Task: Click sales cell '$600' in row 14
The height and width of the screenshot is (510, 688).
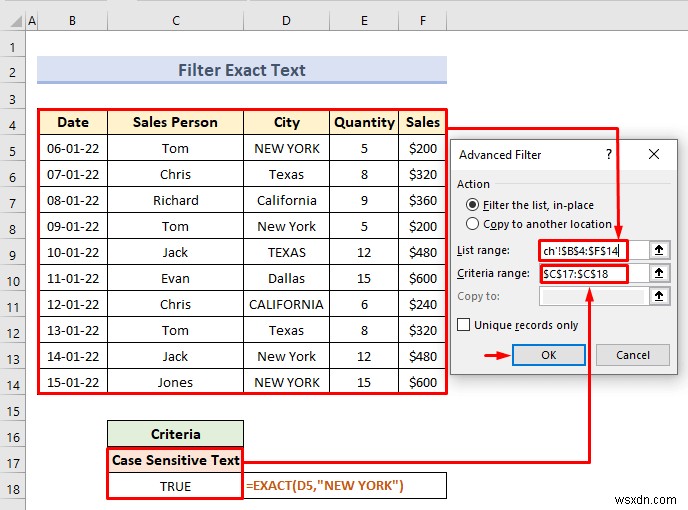Action: click(x=422, y=382)
